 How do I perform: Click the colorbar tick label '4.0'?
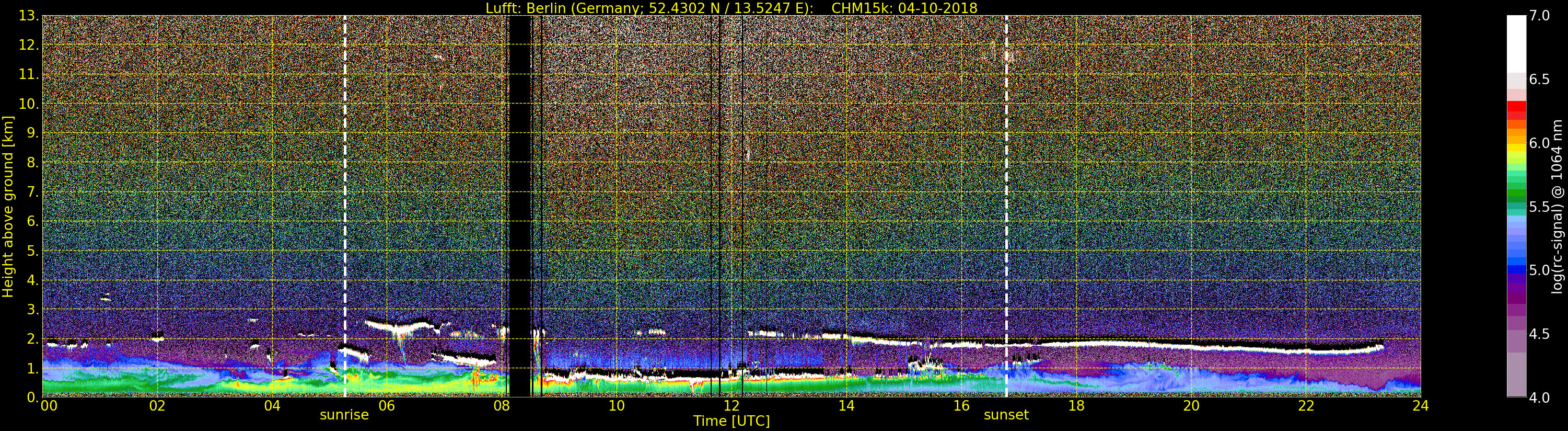(x=1539, y=398)
